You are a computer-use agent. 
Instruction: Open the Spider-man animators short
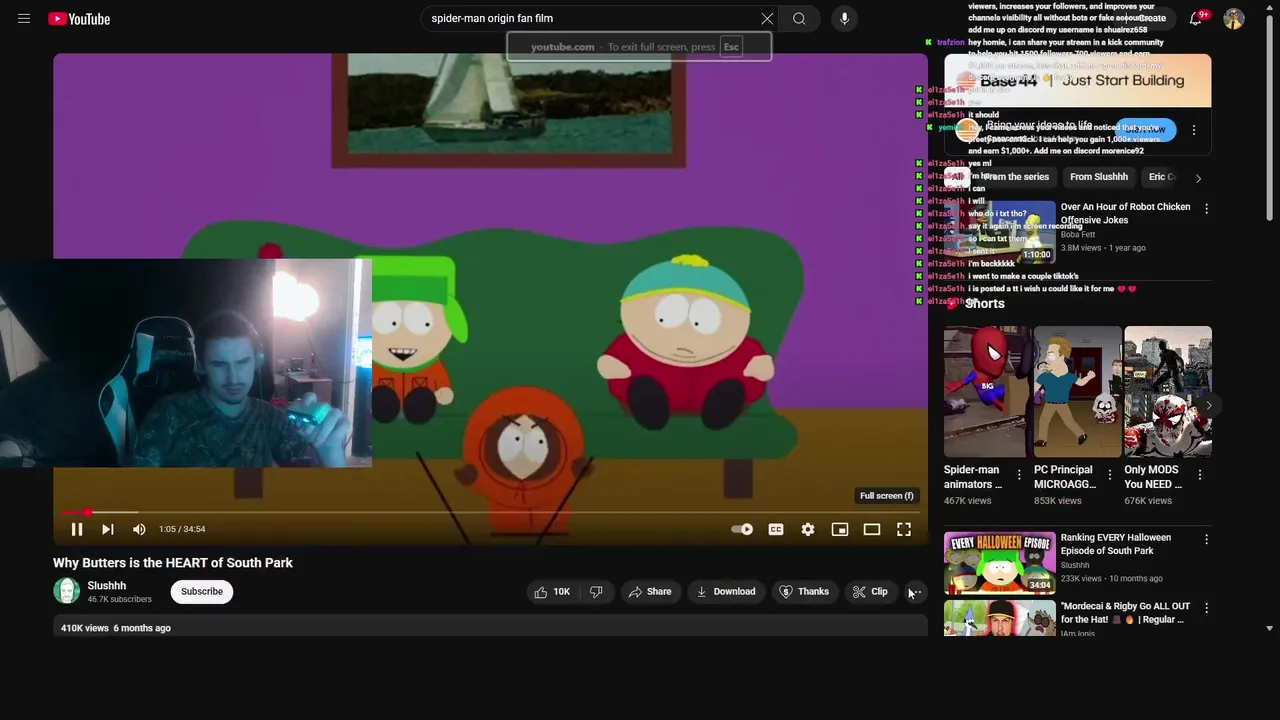point(985,391)
